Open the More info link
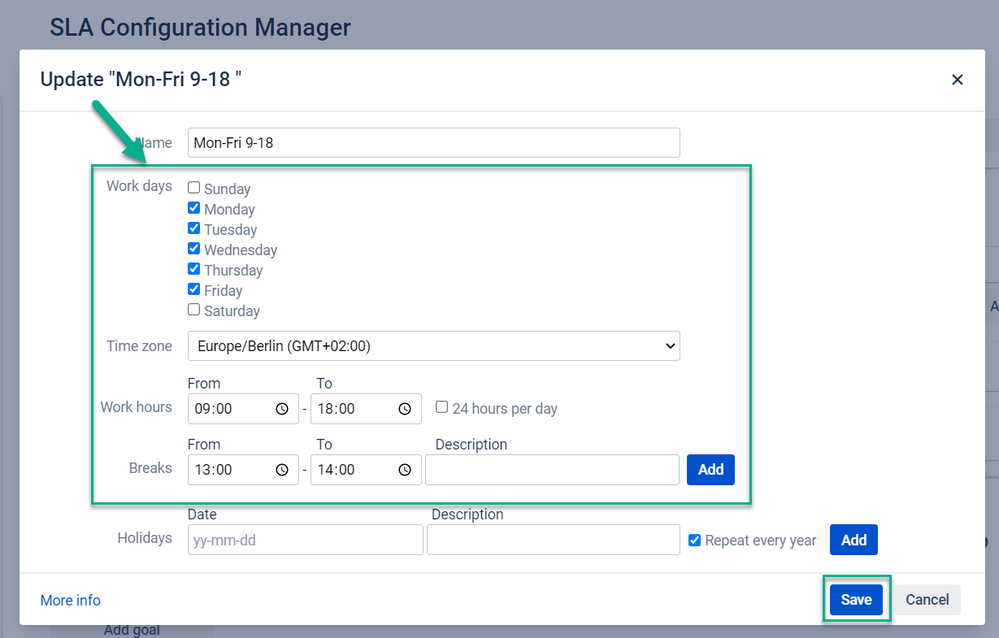This screenshot has width=999, height=638. (70, 600)
